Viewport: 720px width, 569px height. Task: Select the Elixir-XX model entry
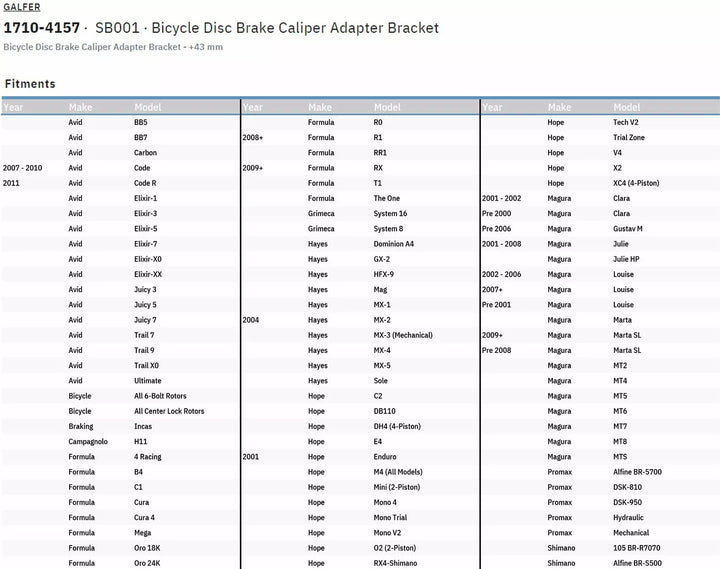tap(148, 274)
